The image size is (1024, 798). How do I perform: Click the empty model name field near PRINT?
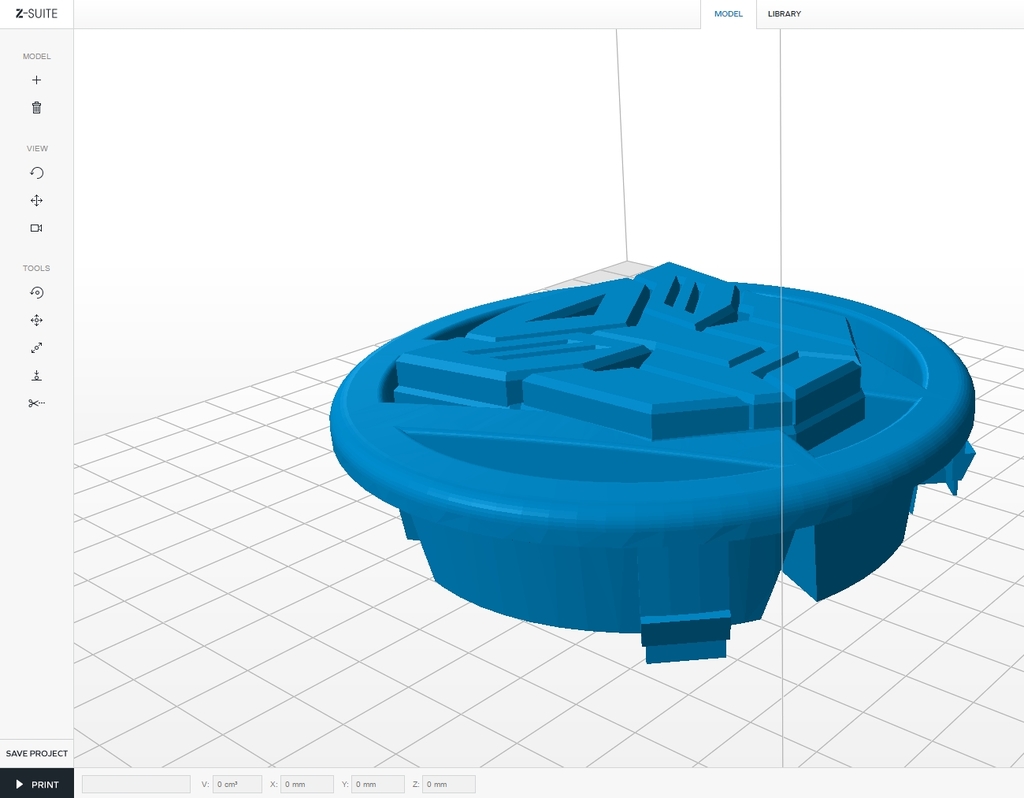coord(136,784)
